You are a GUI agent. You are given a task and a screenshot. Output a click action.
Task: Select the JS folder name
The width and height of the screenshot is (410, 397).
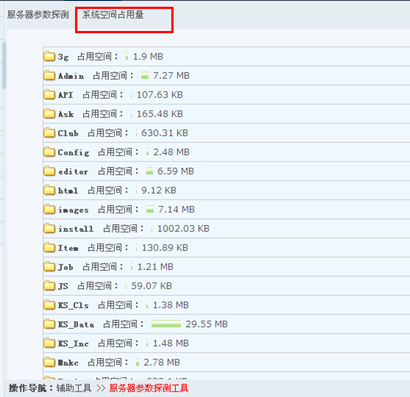point(63,286)
